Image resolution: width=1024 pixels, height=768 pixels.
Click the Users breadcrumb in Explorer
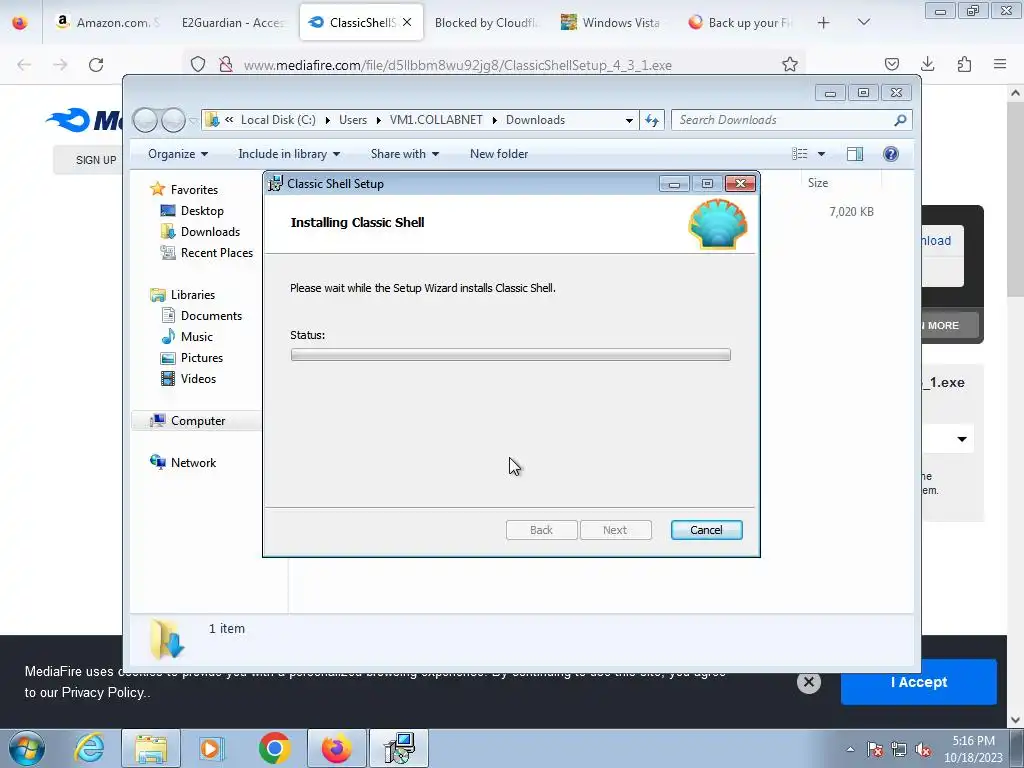353,120
